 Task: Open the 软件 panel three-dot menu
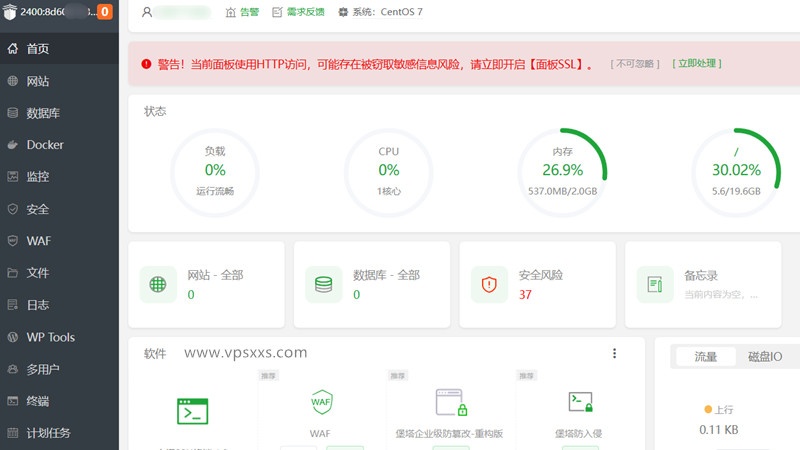[614, 353]
